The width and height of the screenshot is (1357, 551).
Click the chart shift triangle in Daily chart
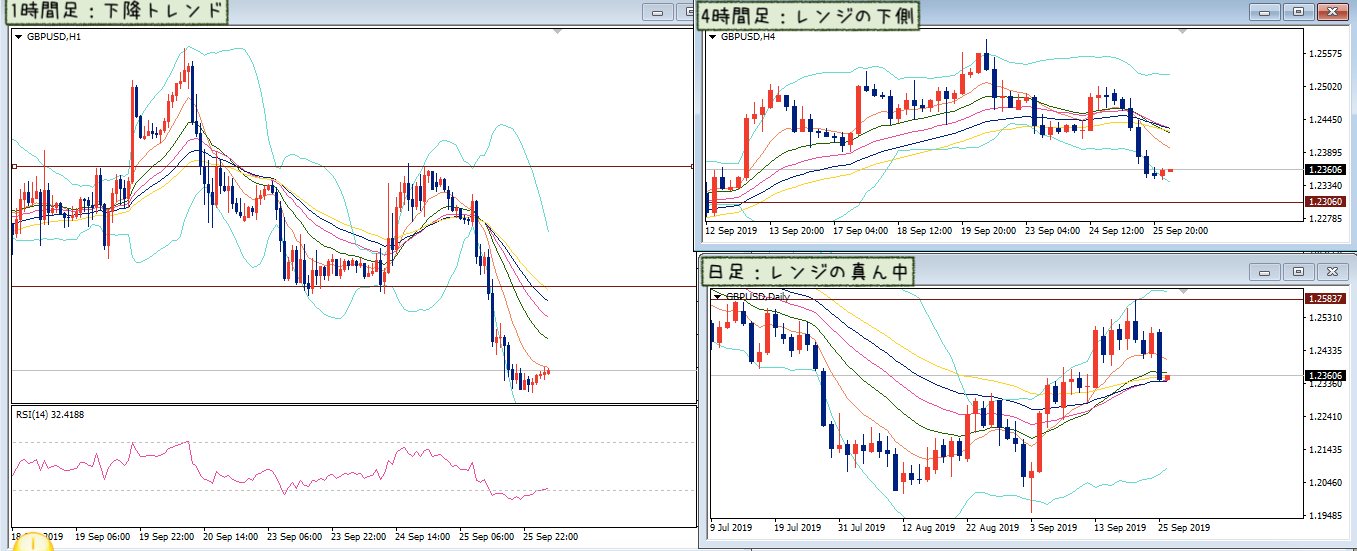point(1184,292)
